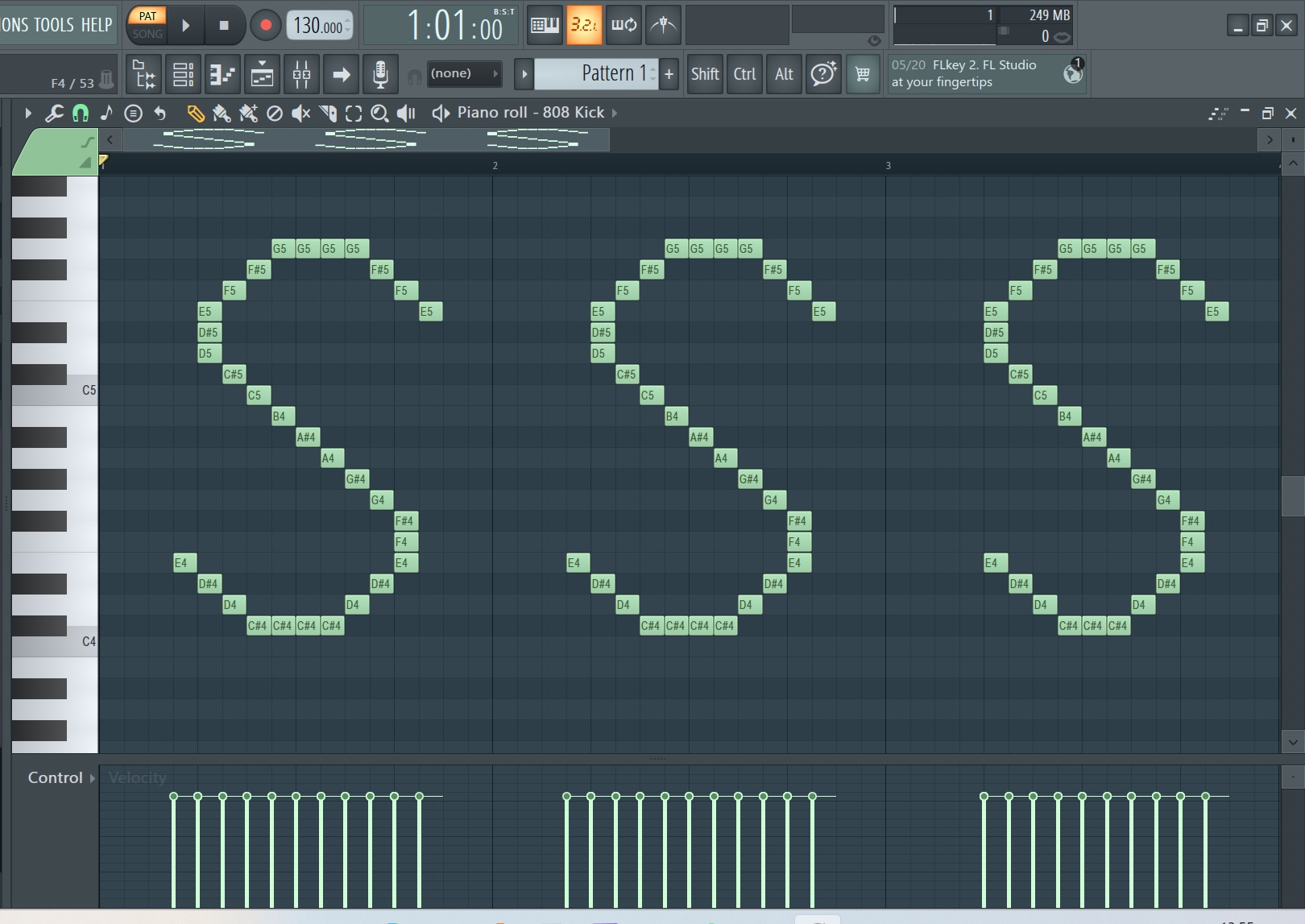The width and height of the screenshot is (1305, 924).
Task: Toggle loop recording
Action: (x=624, y=25)
